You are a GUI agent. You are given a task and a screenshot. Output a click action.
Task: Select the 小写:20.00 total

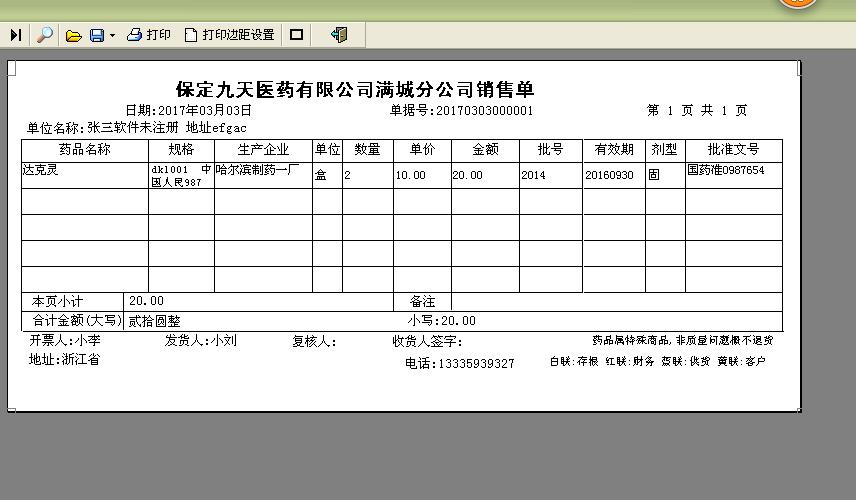(x=442, y=321)
